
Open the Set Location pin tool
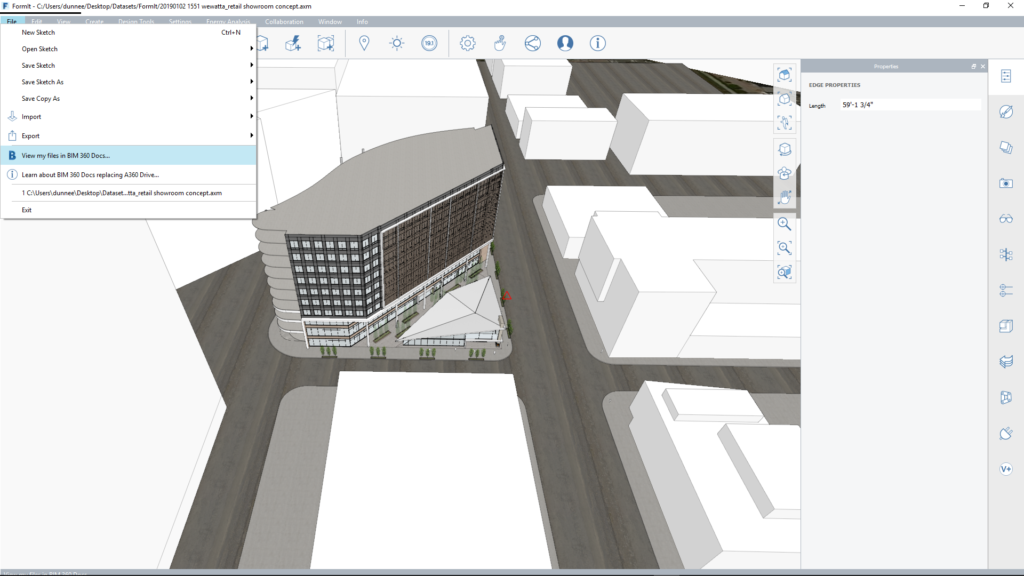(364, 43)
